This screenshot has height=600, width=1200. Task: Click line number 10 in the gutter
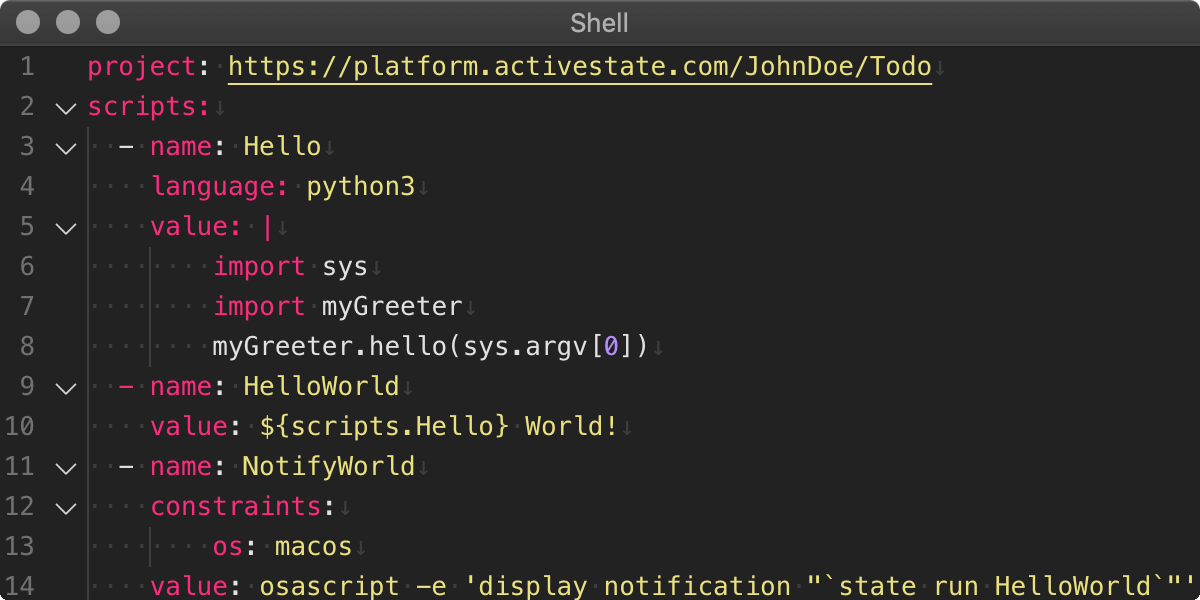point(19,427)
